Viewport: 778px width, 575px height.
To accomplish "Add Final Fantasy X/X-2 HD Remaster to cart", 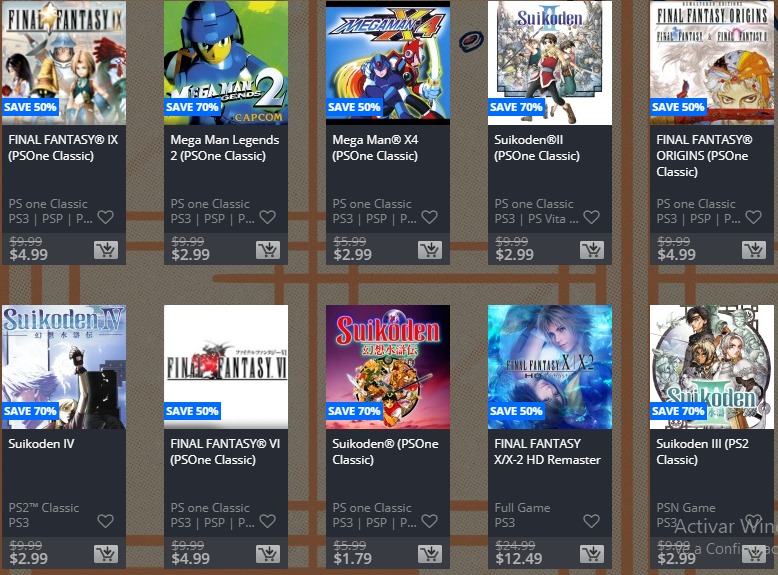I will click(592, 554).
